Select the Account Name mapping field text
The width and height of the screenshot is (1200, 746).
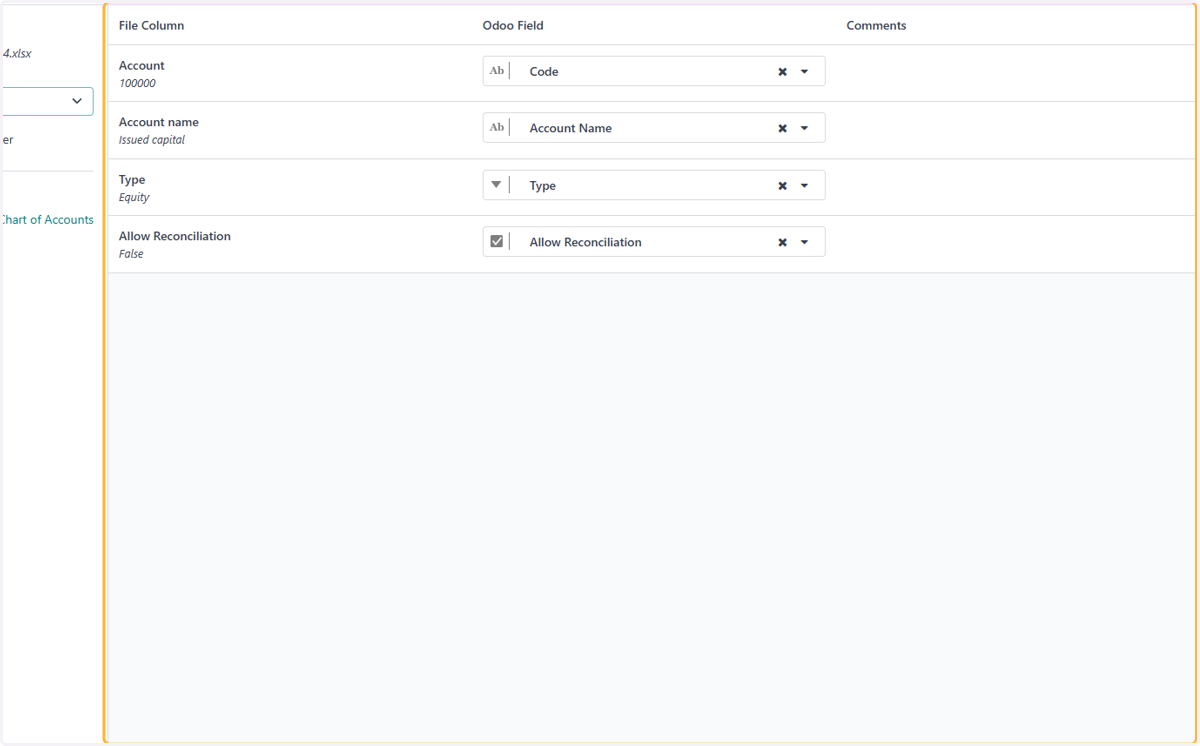tap(570, 128)
